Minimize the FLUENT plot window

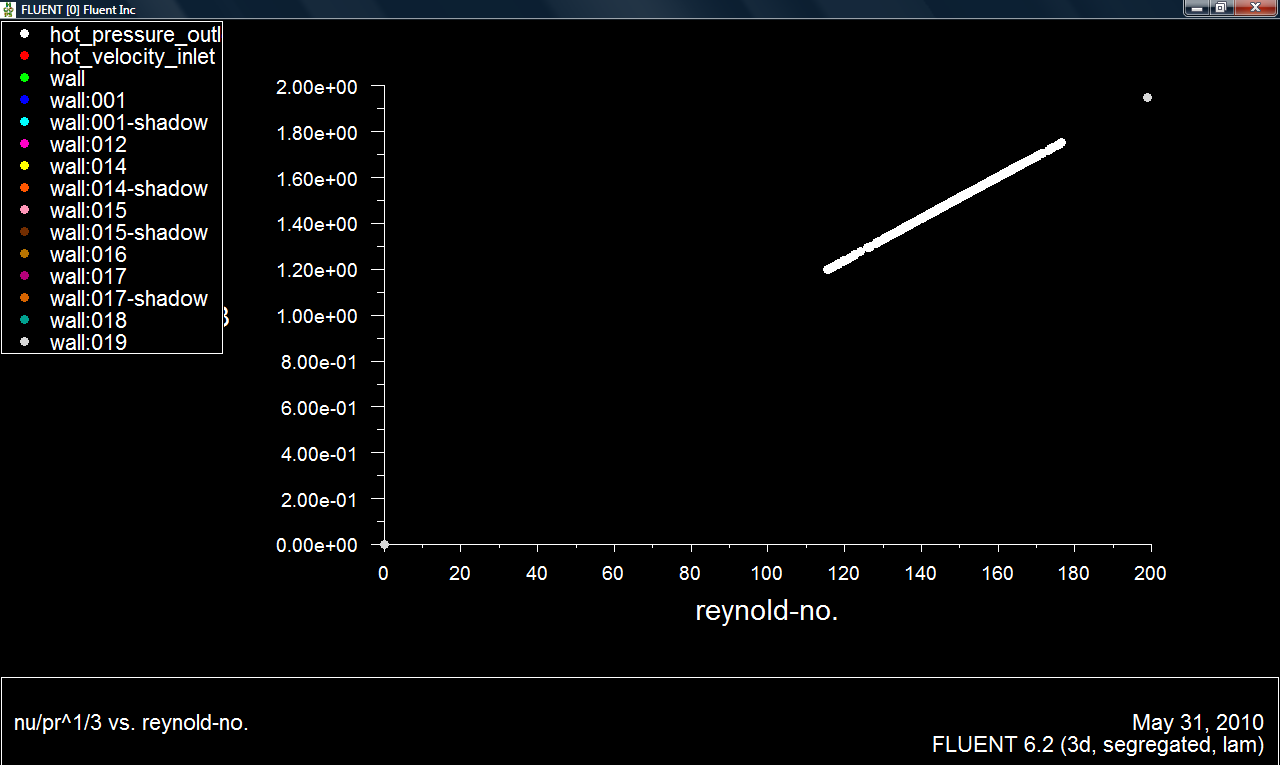click(1196, 8)
